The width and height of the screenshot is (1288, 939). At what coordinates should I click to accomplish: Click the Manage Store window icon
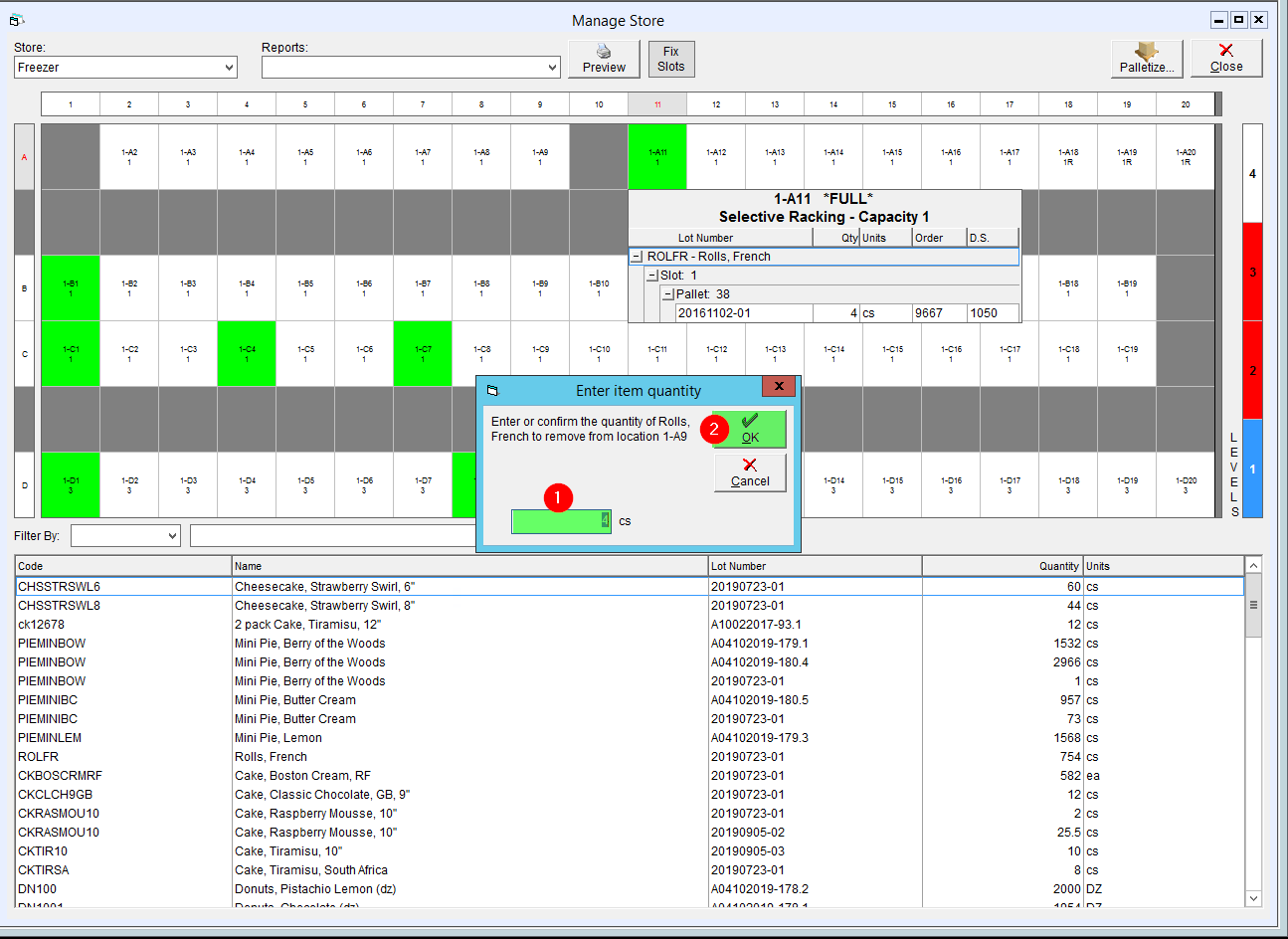(x=17, y=20)
